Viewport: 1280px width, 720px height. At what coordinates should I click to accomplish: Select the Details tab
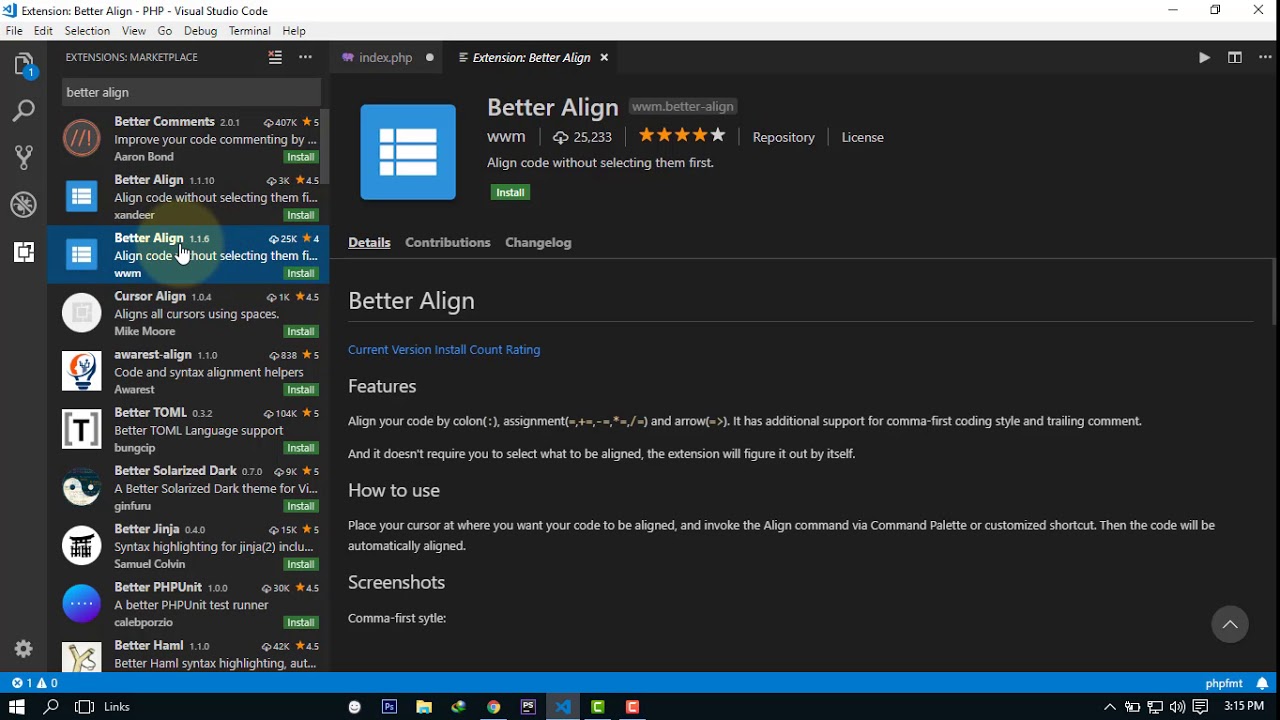[369, 243]
